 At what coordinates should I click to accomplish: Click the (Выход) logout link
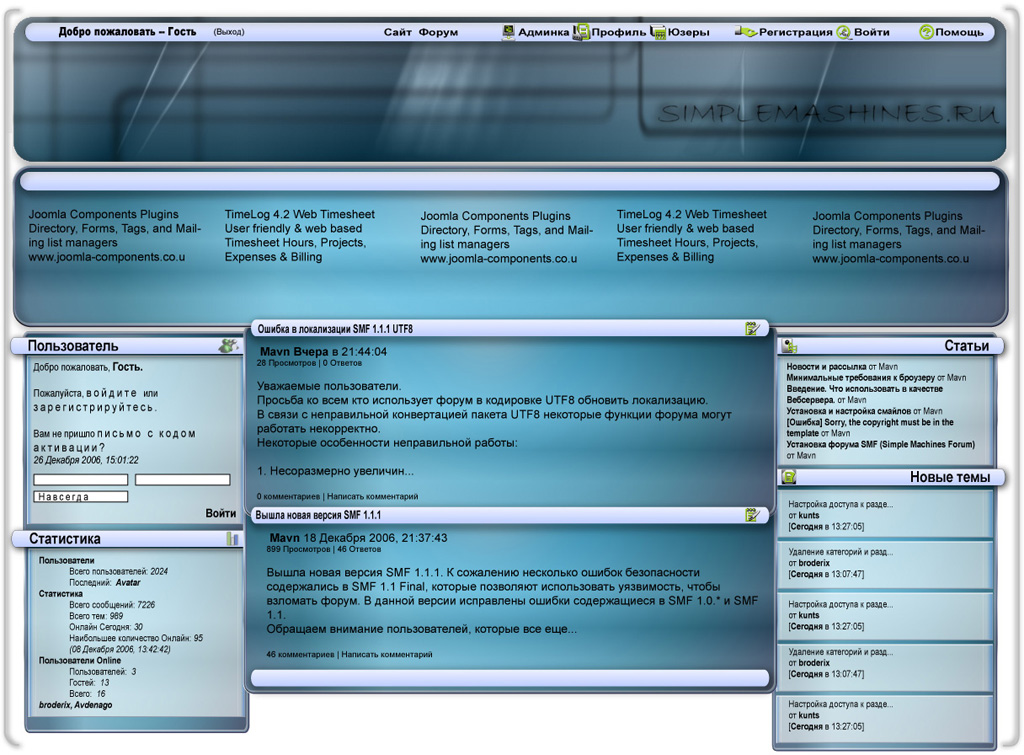click(229, 32)
